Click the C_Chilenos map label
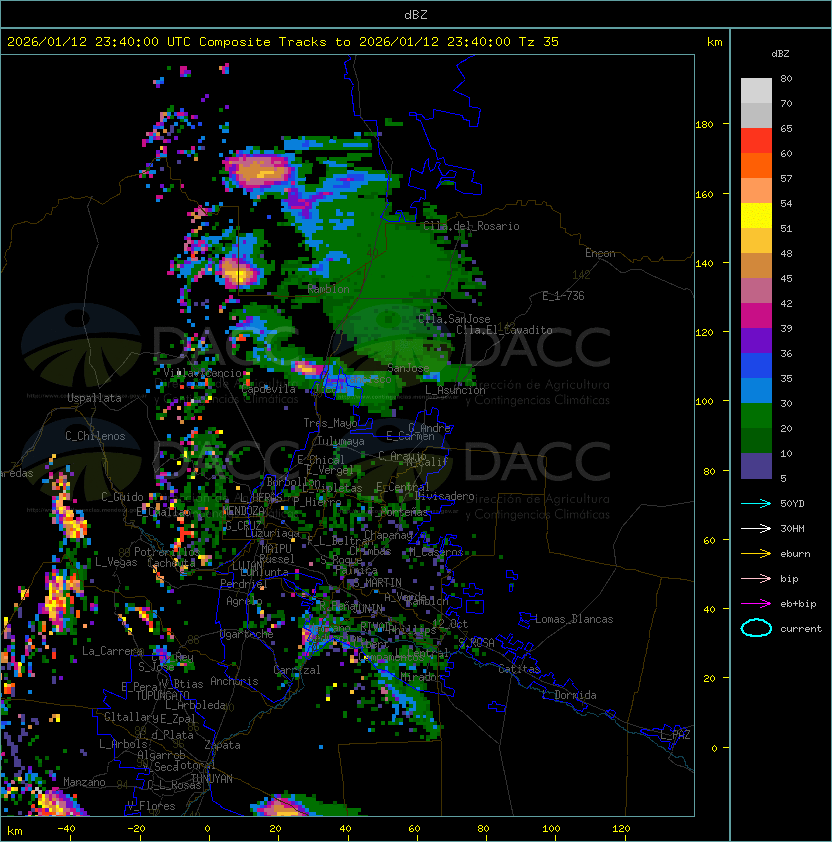832x842 pixels. tap(95, 436)
